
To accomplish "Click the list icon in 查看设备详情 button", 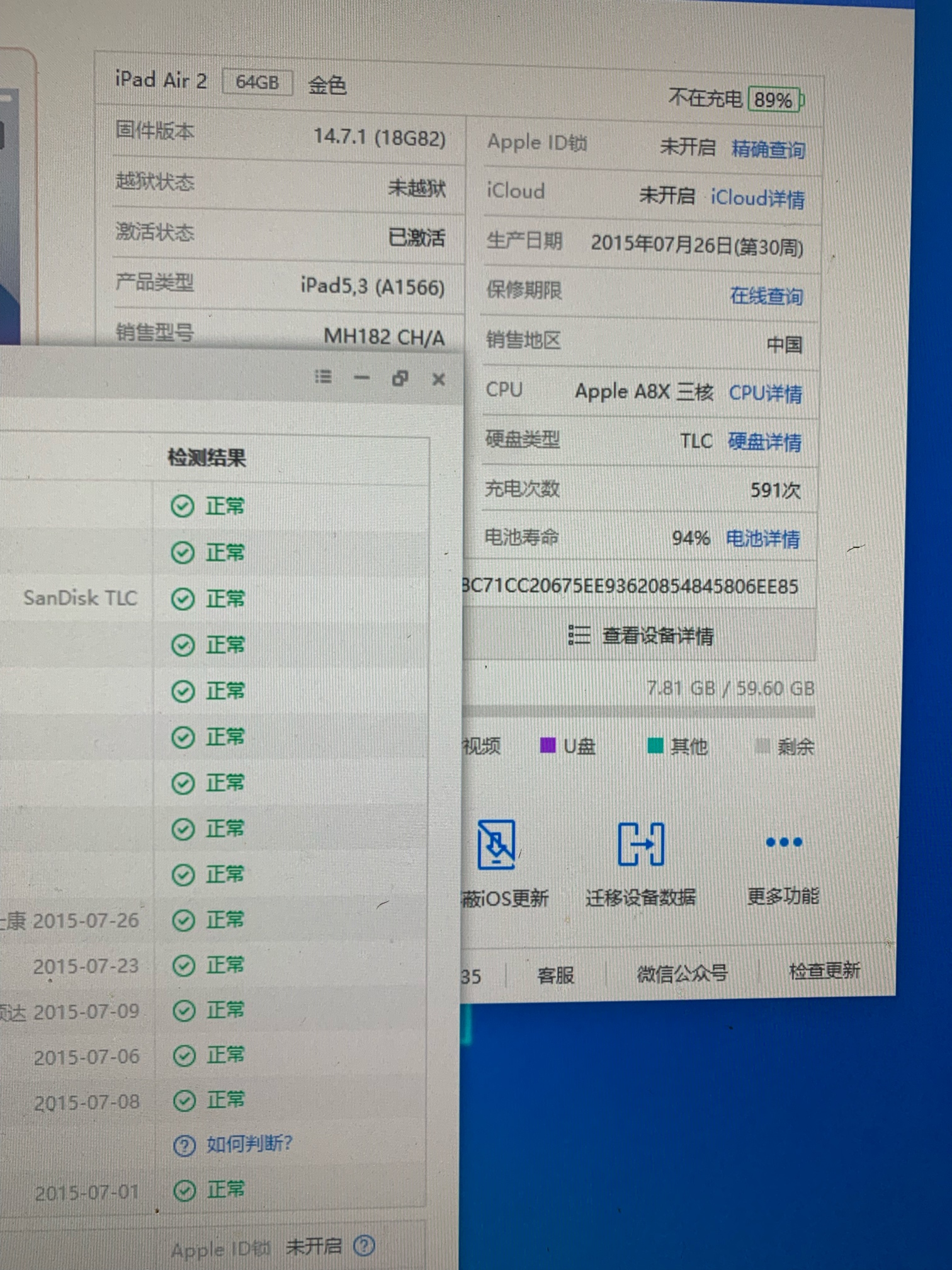I will coord(579,634).
